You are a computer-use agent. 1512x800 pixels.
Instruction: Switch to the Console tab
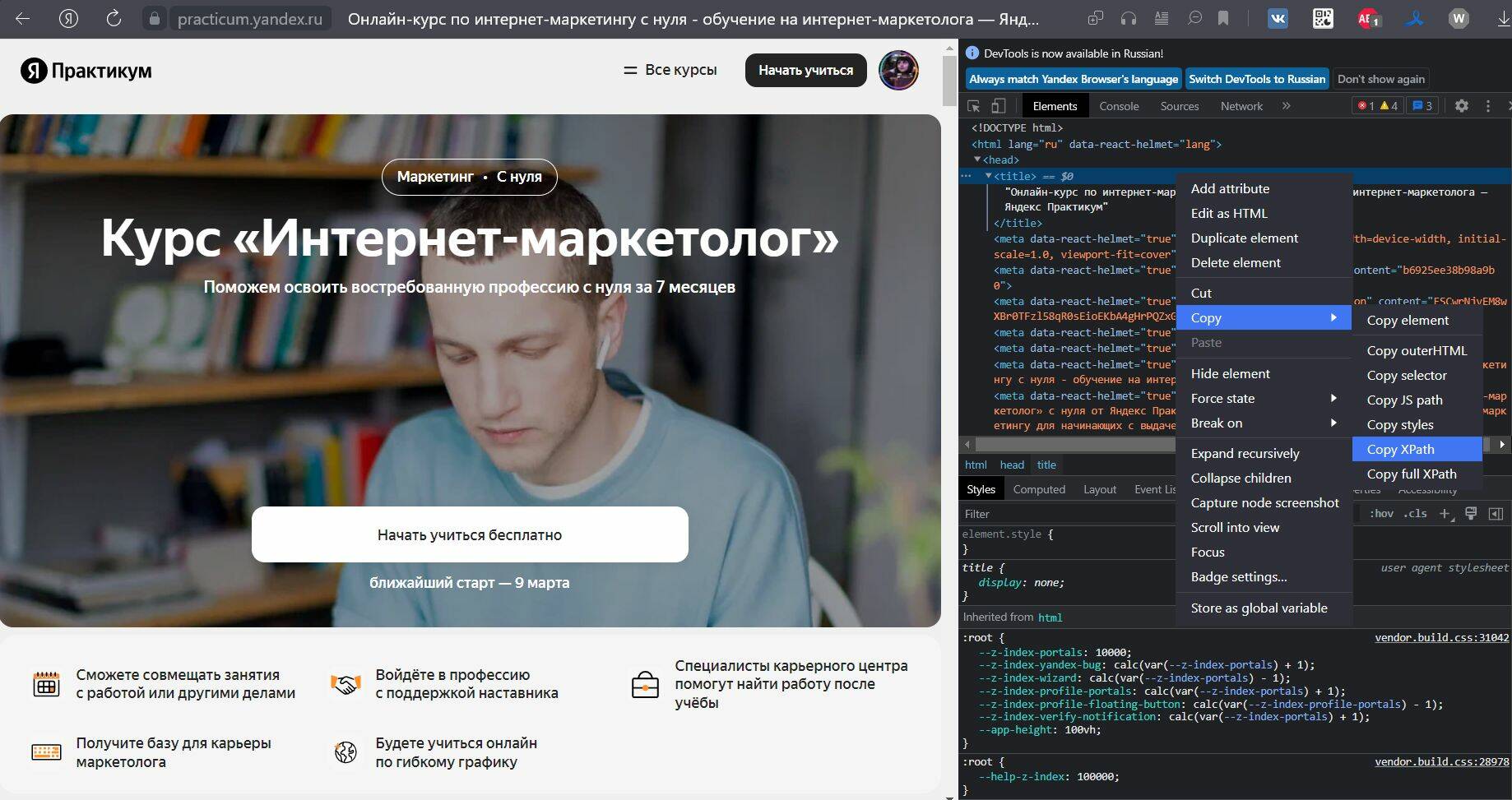[1119, 106]
